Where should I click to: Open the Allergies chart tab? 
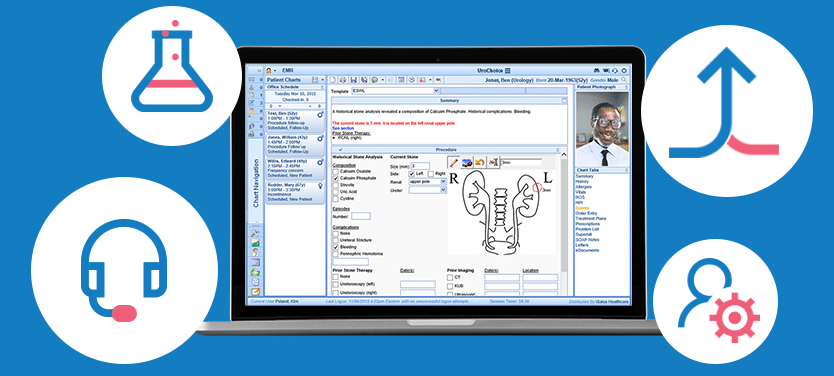(583, 187)
